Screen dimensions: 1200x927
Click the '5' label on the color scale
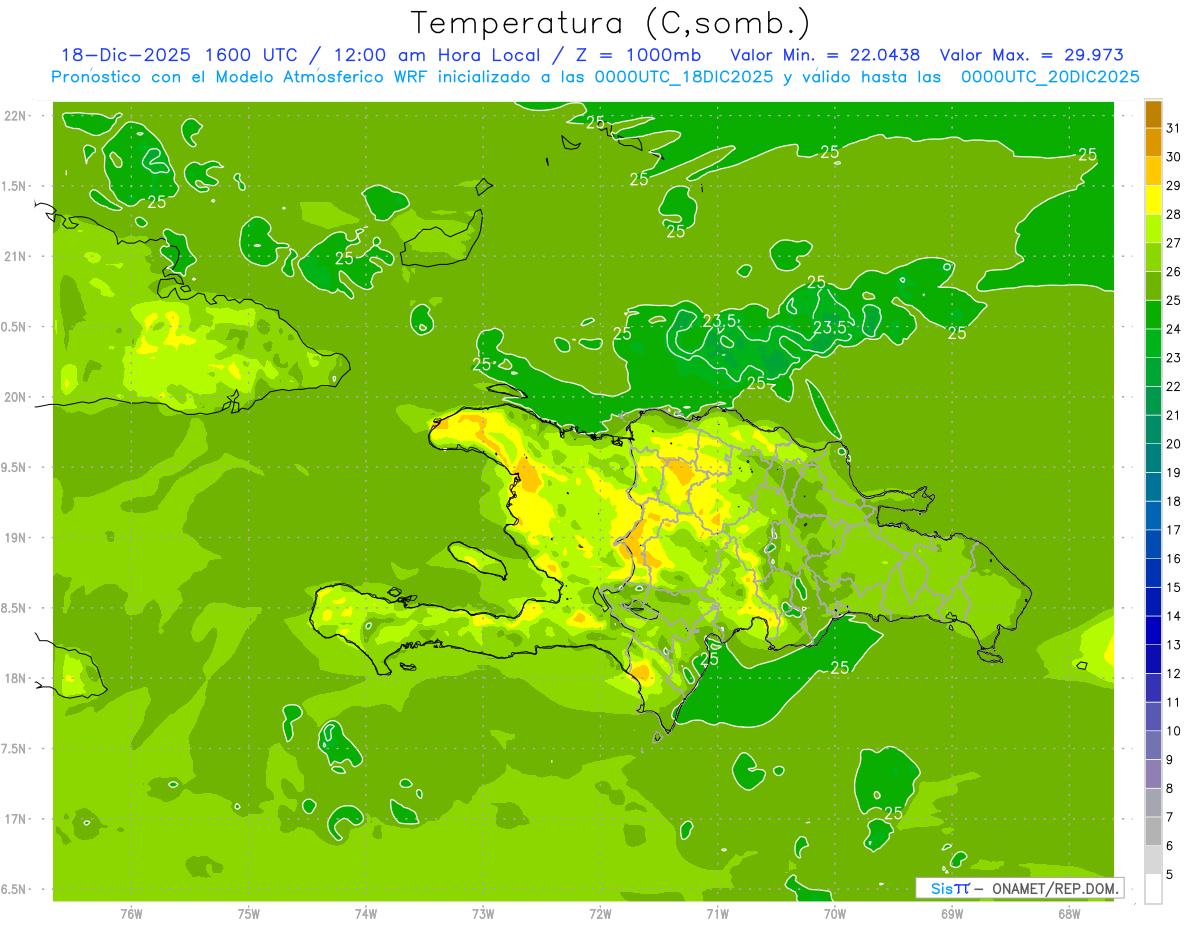pyautogui.click(x=1170, y=875)
